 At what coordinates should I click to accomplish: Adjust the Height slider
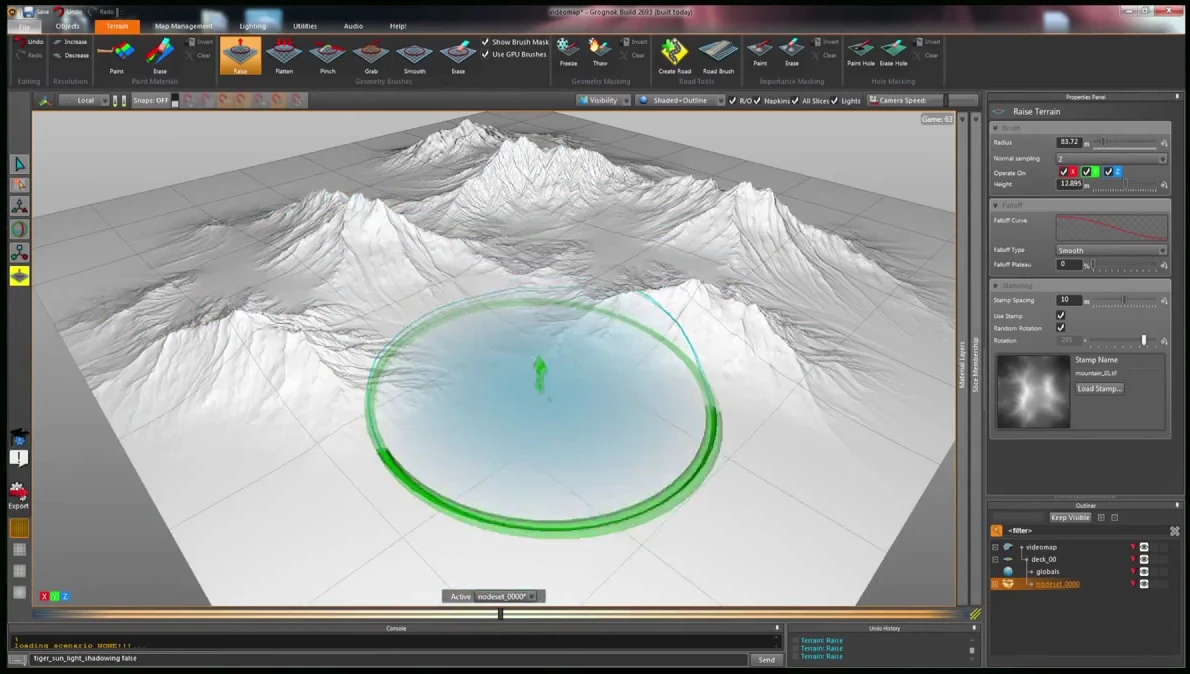[1125, 184]
